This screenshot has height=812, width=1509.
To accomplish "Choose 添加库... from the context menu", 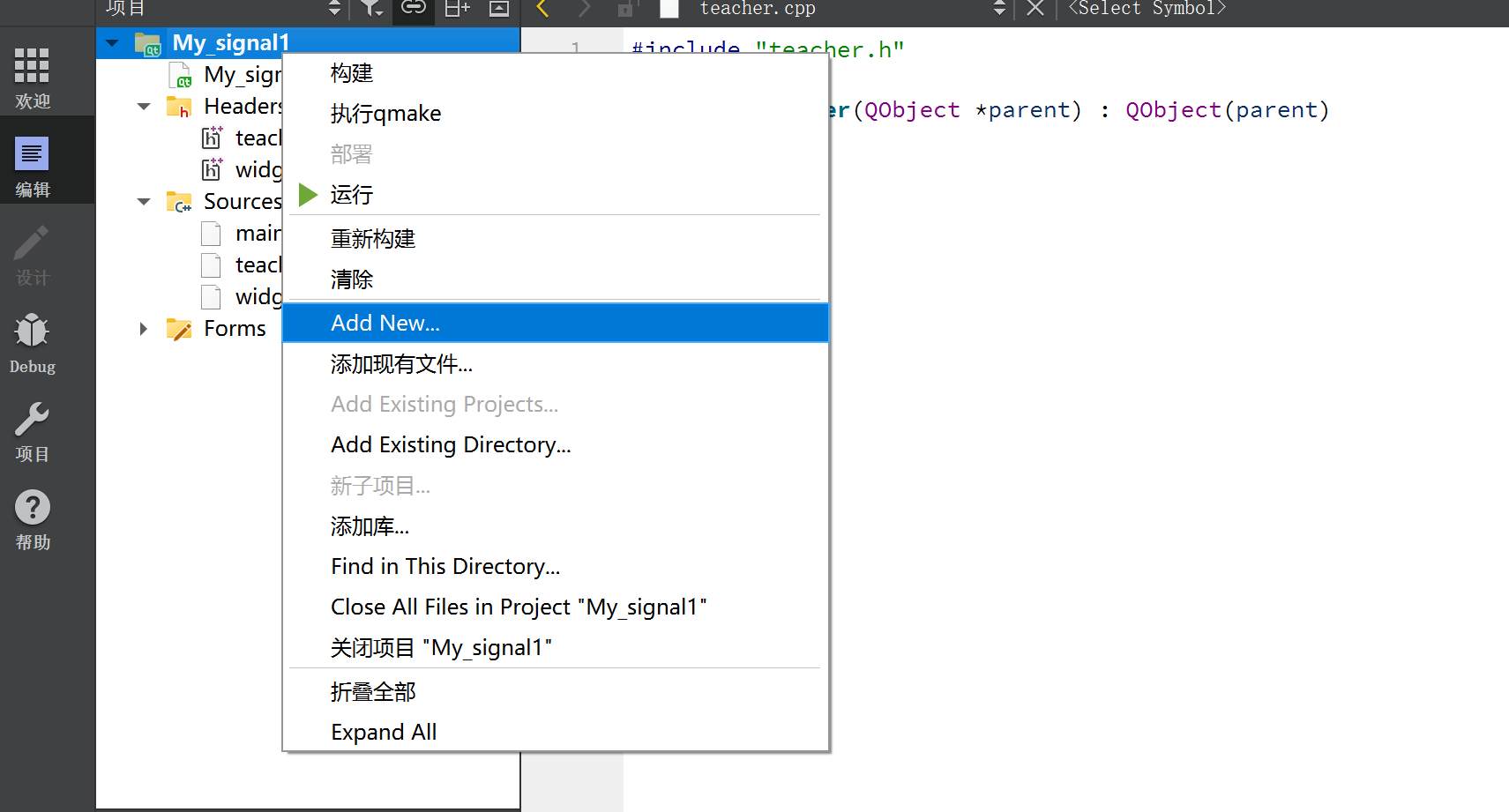I will point(555,526).
